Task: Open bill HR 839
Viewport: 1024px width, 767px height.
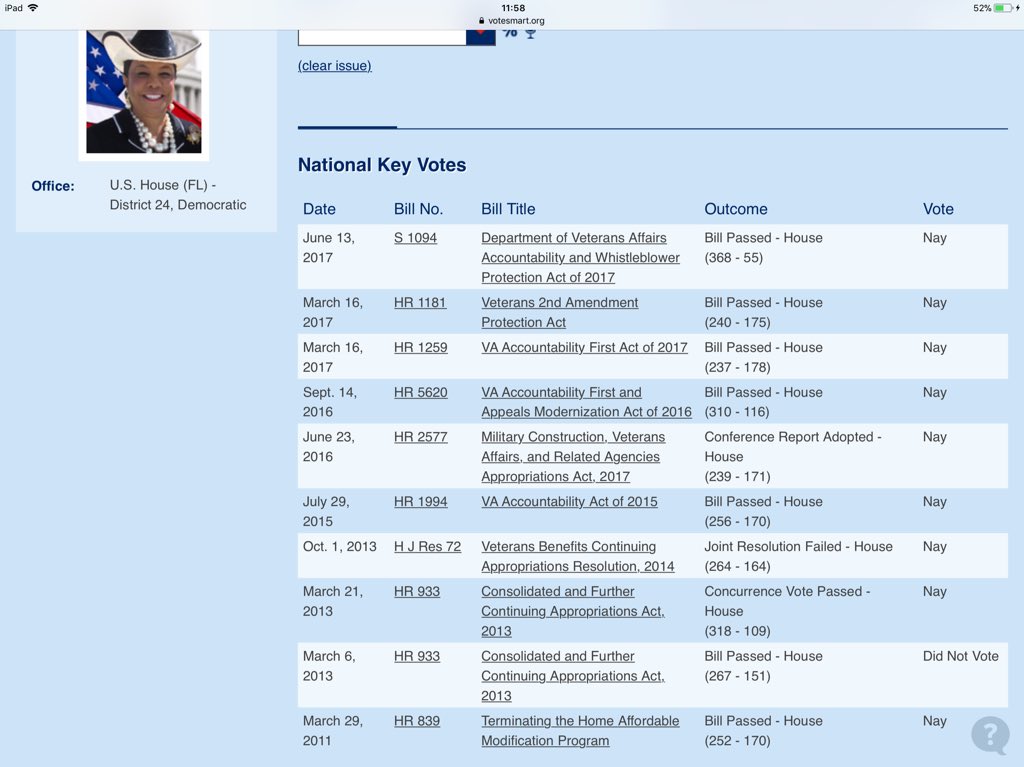Action: (417, 721)
